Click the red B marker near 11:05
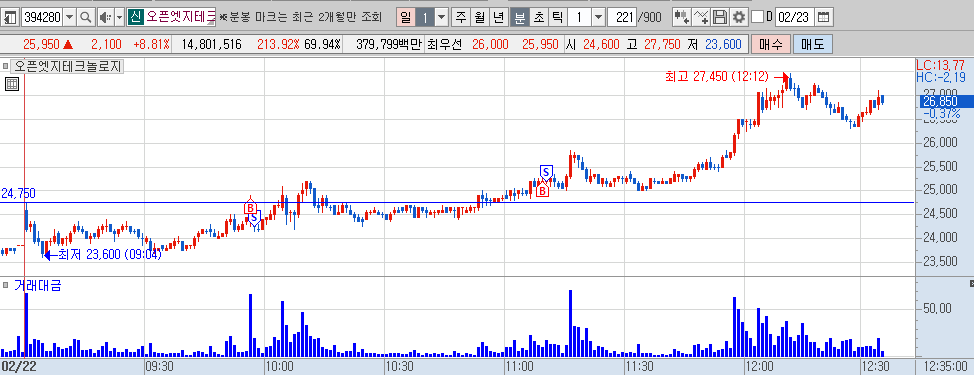The width and height of the screenshot is (974, 375). (x=542, y=191)
